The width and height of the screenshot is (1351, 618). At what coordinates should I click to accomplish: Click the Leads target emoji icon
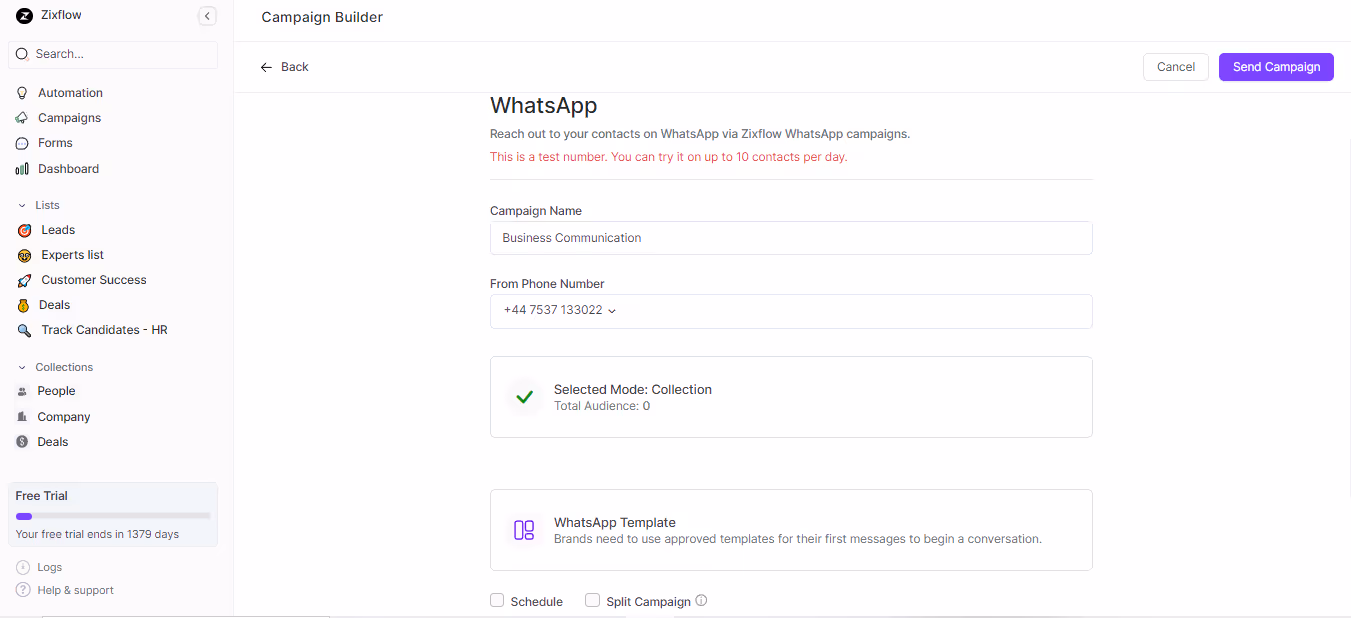(24, 230)
